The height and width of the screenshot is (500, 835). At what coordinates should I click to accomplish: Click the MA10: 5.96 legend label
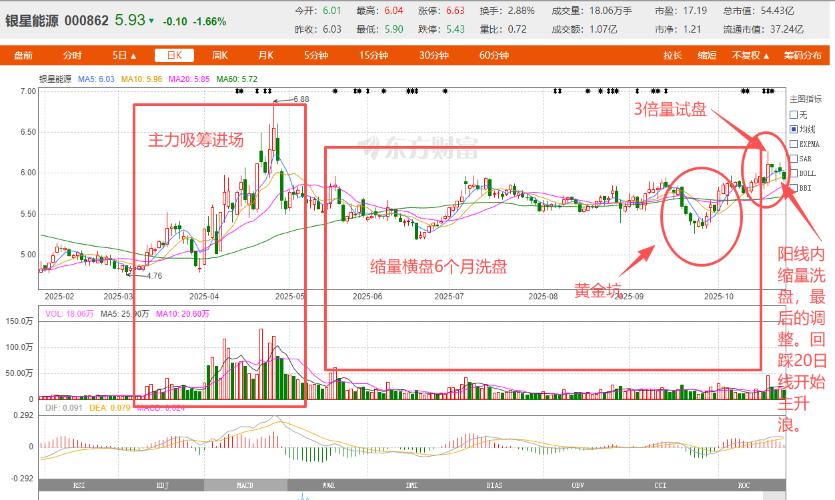tap(142, 79)
